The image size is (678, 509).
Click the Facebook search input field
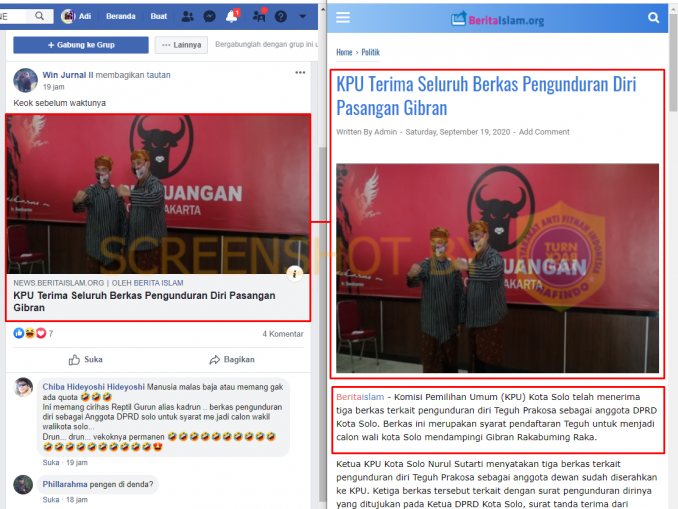pyautogui.click(x=15, y=16)
